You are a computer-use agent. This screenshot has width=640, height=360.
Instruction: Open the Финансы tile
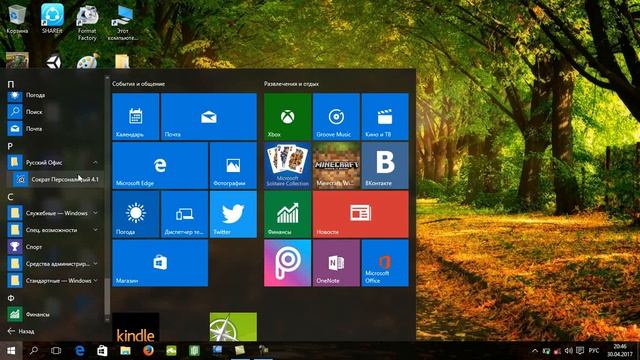click(x=287, y=214)
